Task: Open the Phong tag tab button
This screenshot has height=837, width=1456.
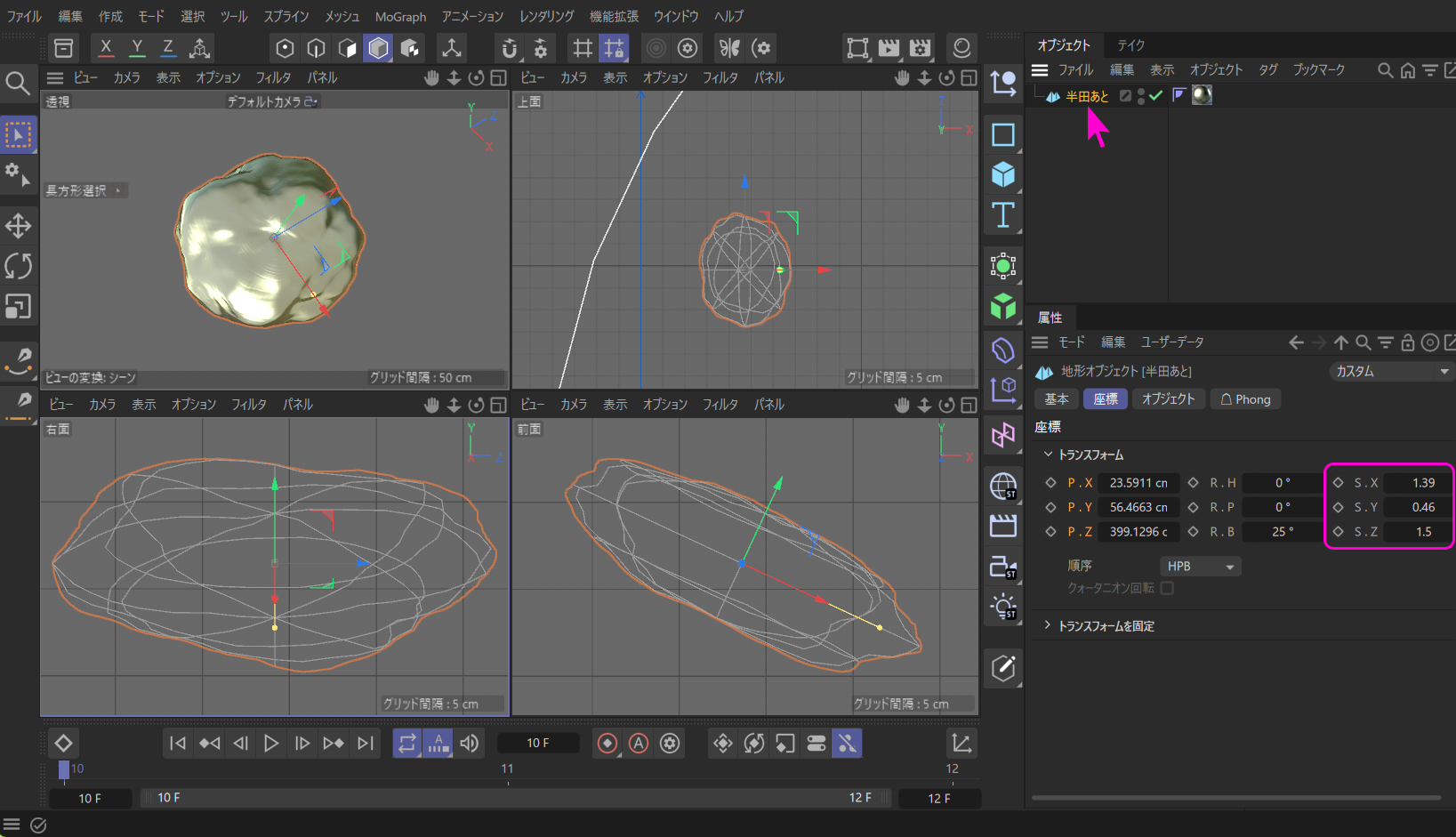Action: pyautogui.click(x=1245, y=399)
